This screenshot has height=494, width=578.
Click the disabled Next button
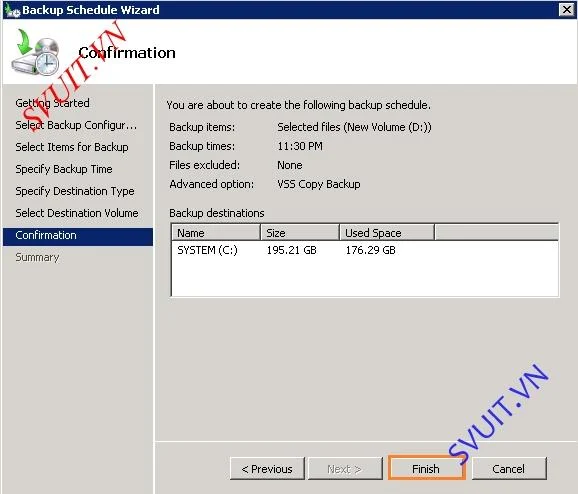tap(345, 469)
